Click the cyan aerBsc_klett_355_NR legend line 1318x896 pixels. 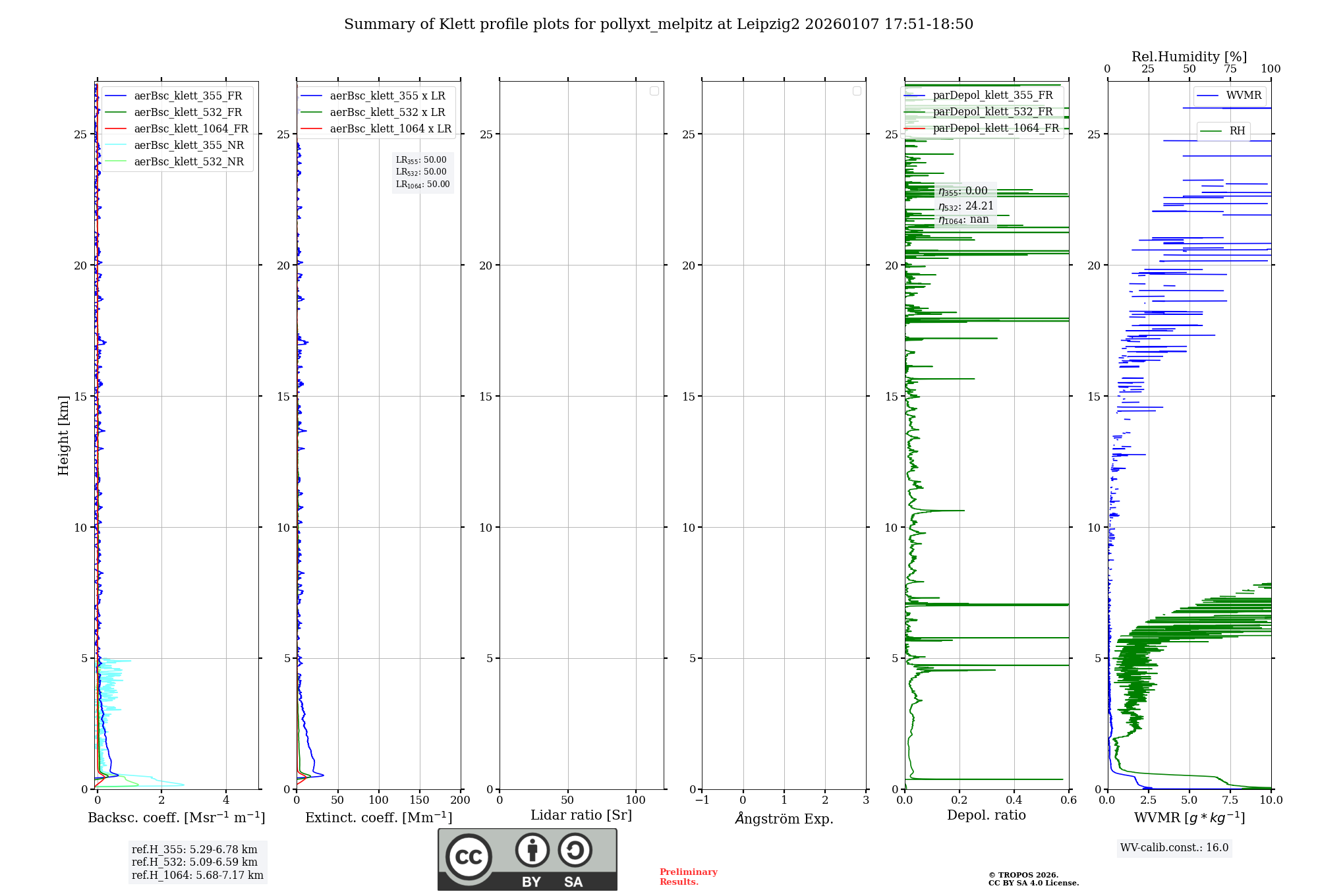[x=115, y=146]
